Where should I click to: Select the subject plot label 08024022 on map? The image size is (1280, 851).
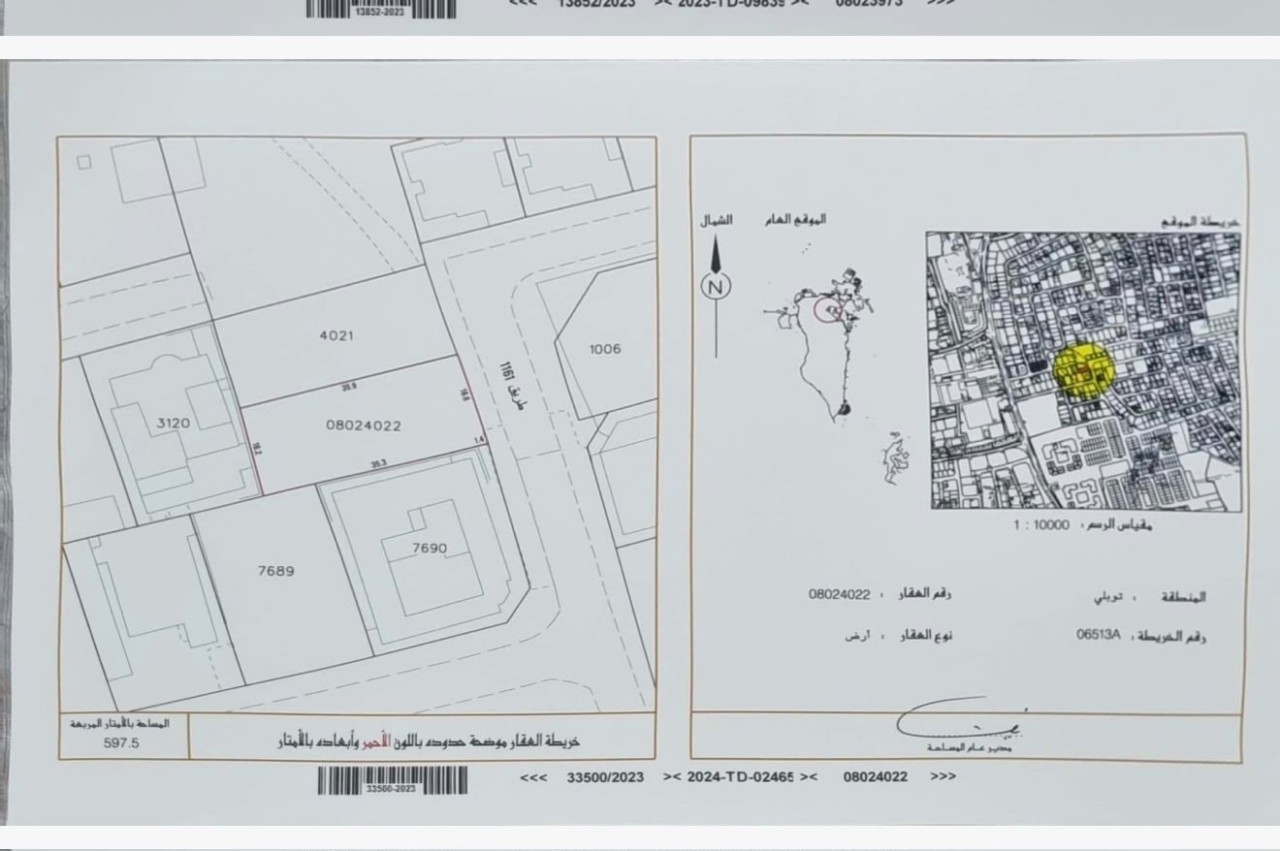[x=363, y=425]
